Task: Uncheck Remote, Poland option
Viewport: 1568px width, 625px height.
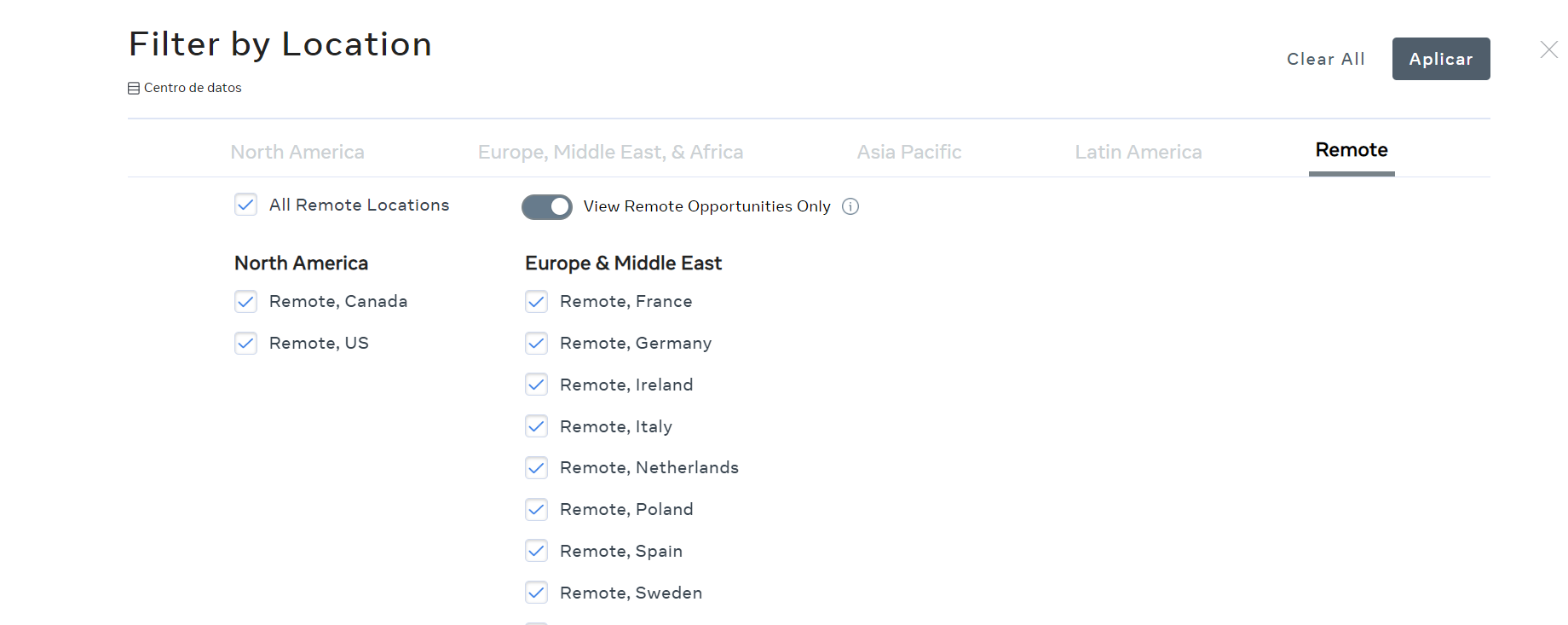Action: (537, 509)
